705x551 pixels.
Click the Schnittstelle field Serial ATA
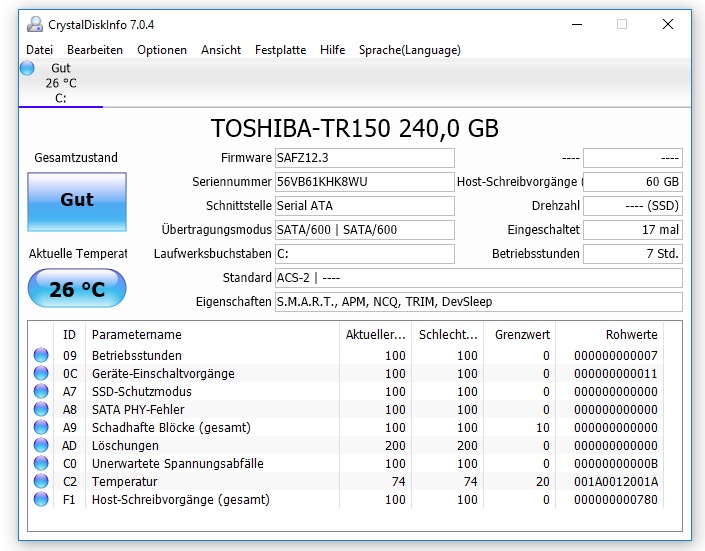(365, 206)
